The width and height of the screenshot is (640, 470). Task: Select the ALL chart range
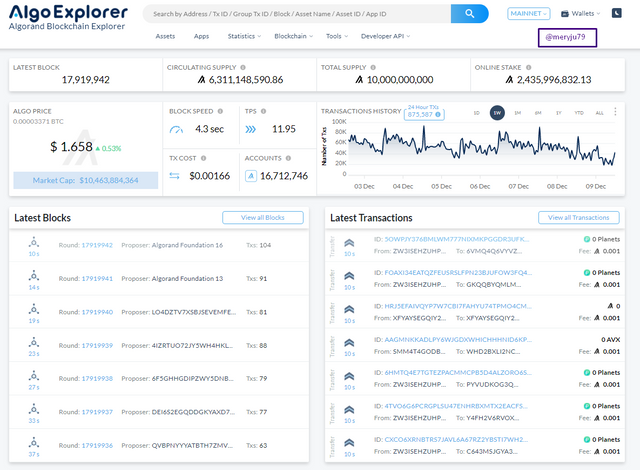[x=599, y=113]
